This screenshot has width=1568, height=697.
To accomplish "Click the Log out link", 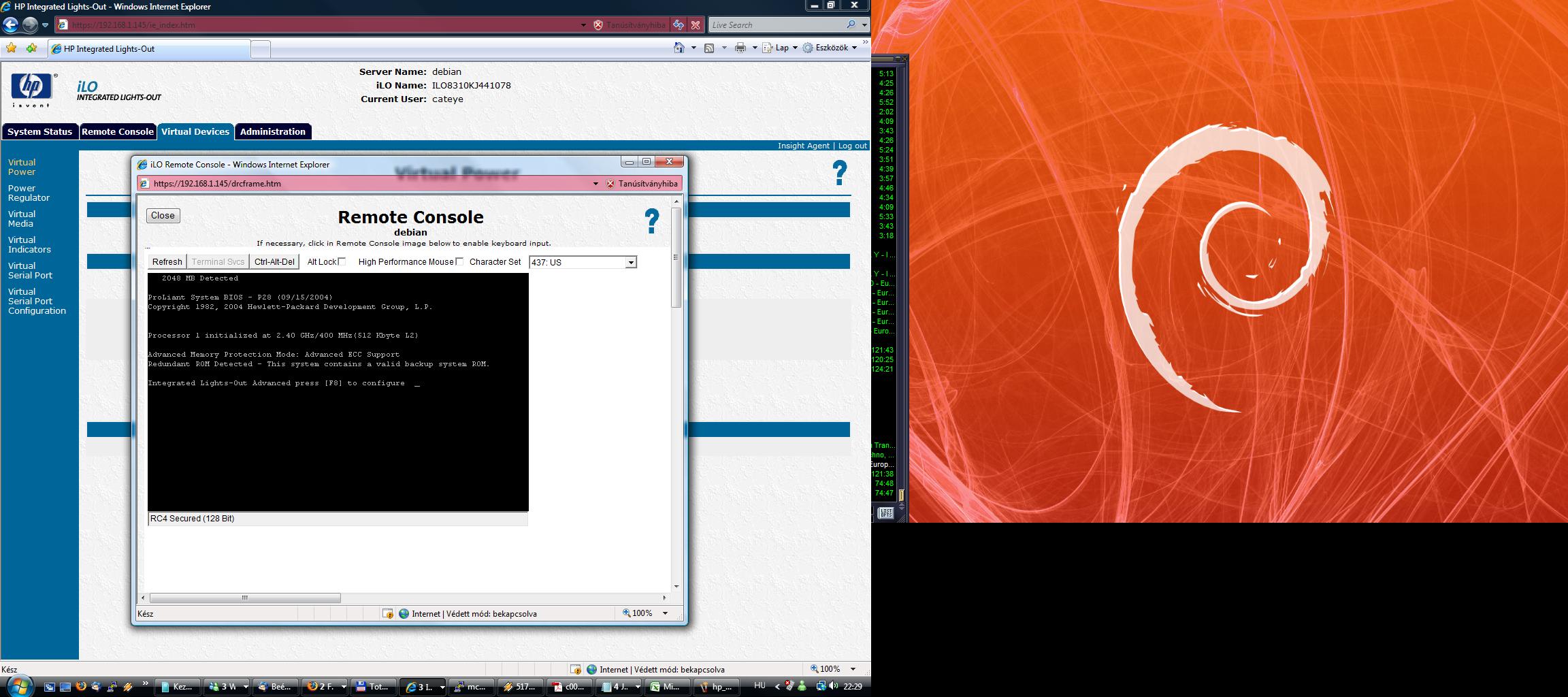I will pyautogui.click(x=852, y=146).
